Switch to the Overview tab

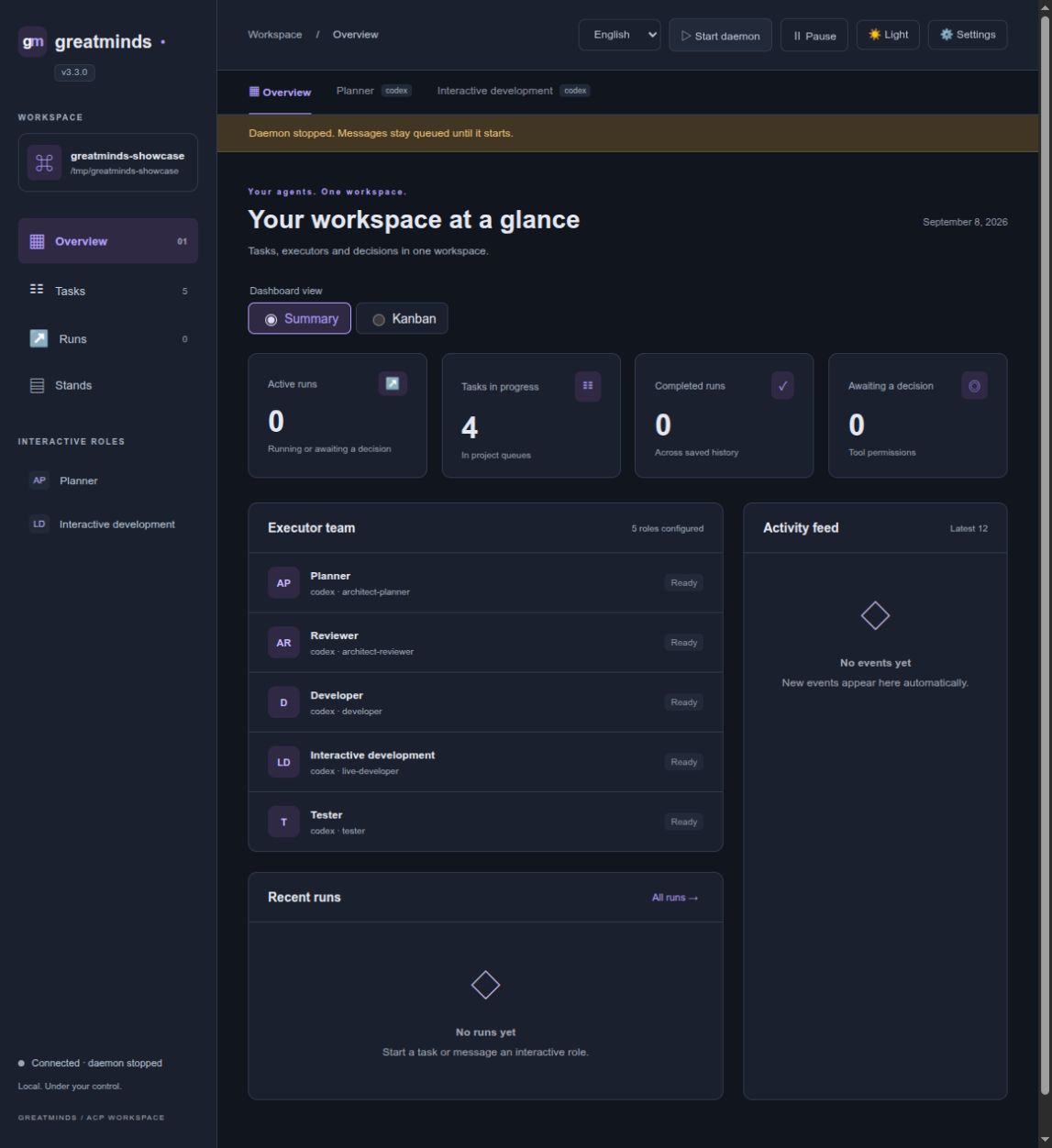(280, 92)
